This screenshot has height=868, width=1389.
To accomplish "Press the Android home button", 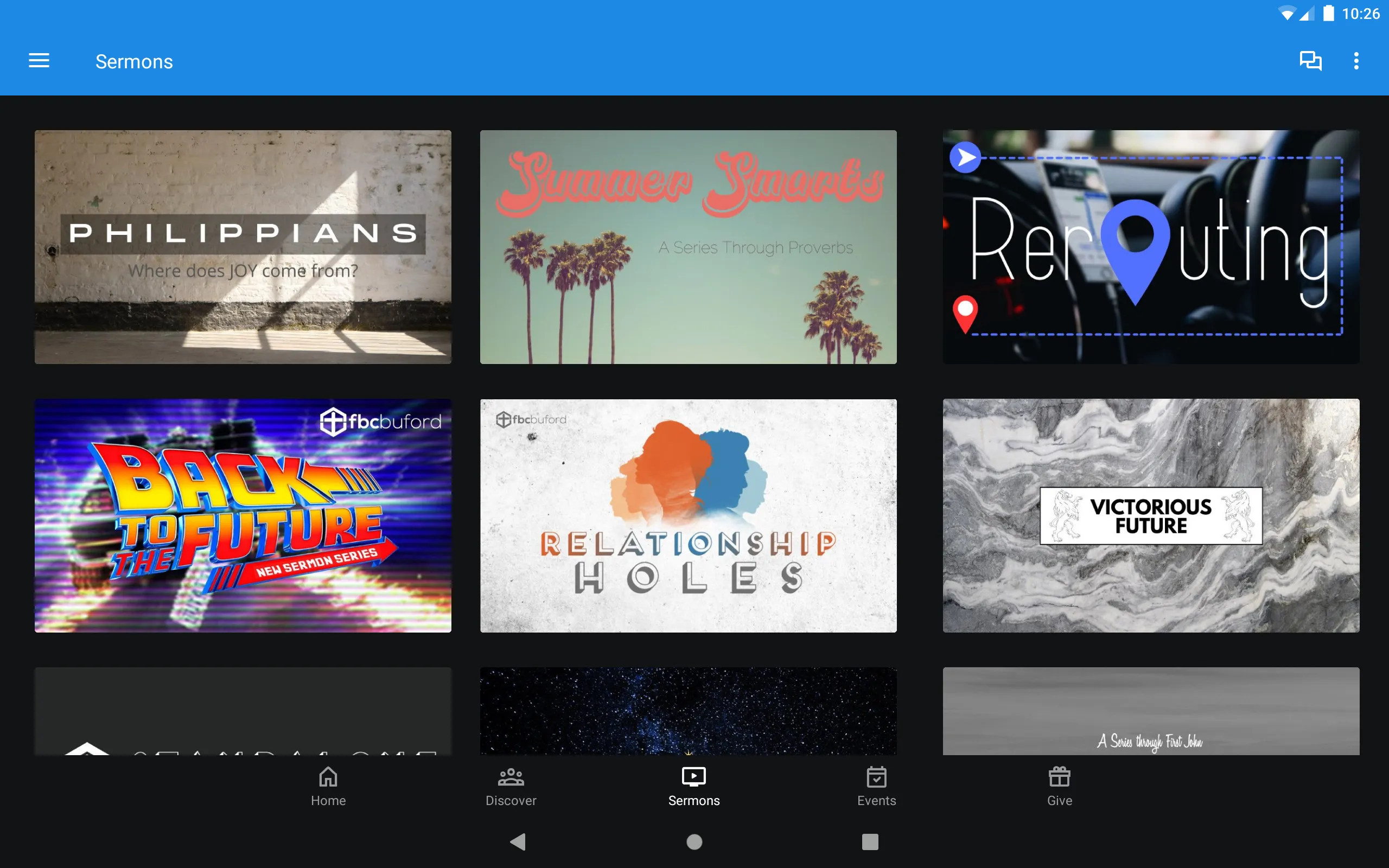I will click(694, 840).
